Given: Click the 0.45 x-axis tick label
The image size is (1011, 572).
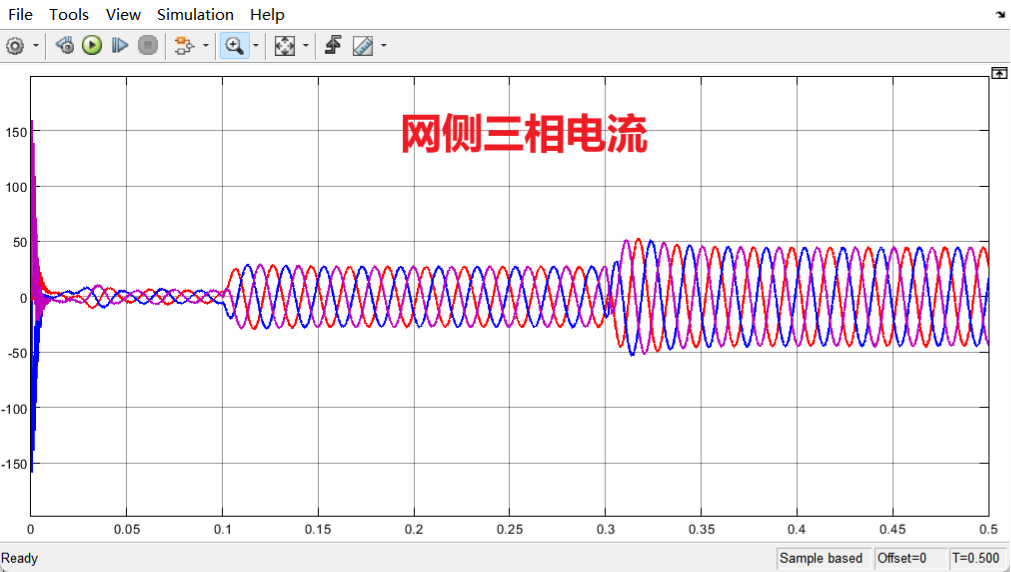Looking at the screenshot, I should pos(892,529).
